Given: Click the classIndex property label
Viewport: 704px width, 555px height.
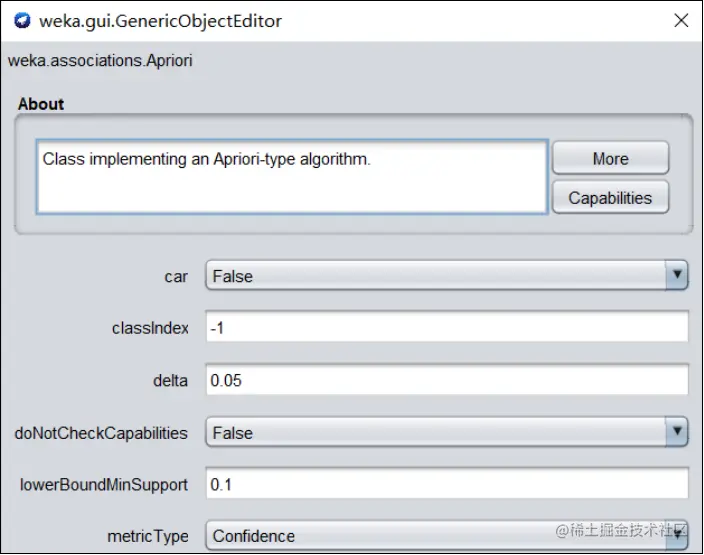Looking at the screenshot, I should coord(149,328).
